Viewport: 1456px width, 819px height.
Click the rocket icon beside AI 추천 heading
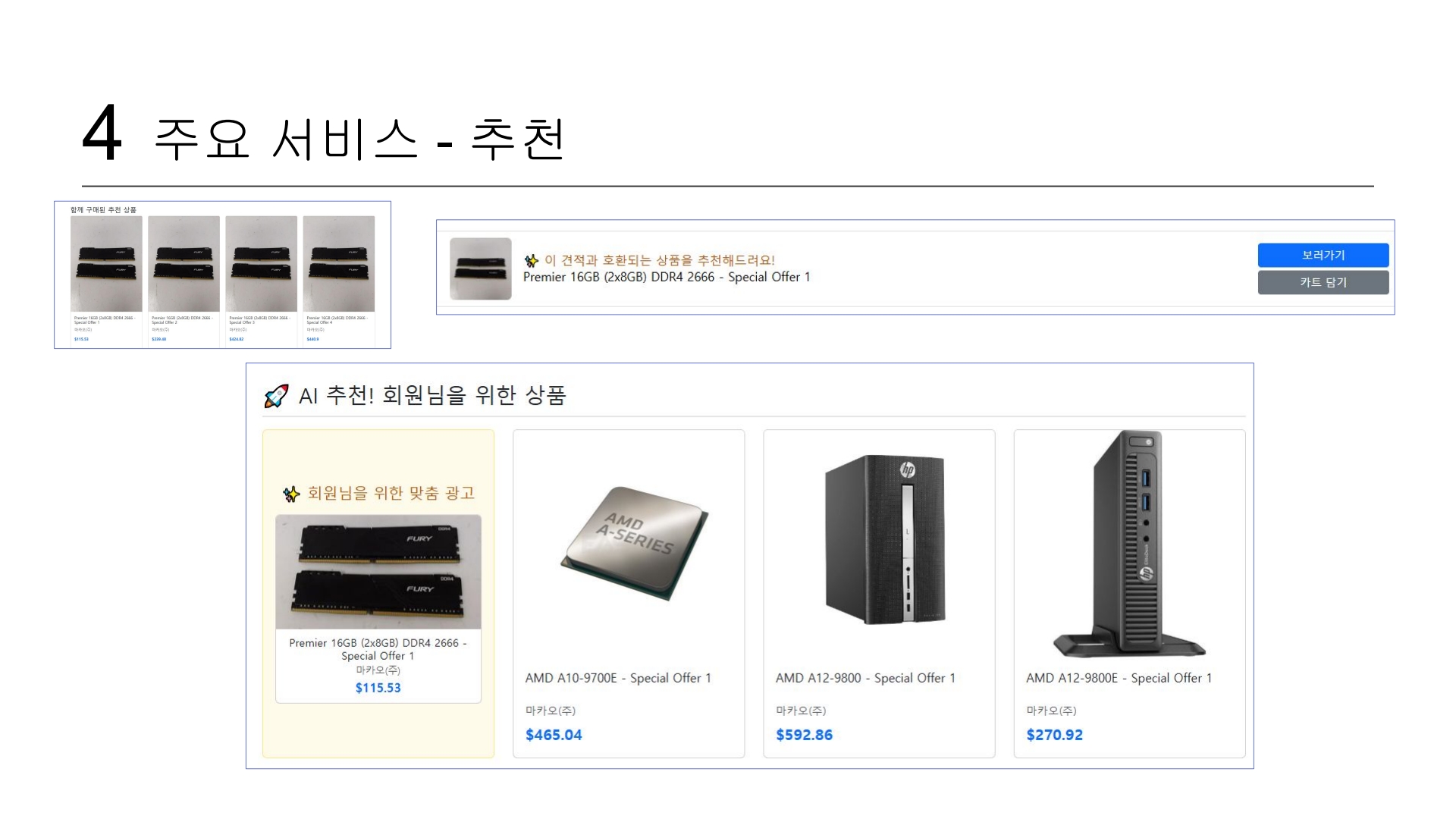276,396
